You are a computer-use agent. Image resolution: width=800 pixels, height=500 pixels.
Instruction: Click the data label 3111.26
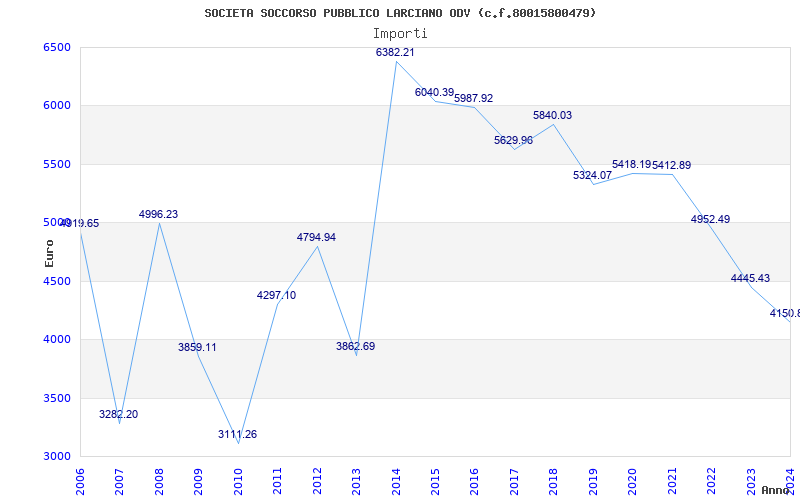pos(237,434)
